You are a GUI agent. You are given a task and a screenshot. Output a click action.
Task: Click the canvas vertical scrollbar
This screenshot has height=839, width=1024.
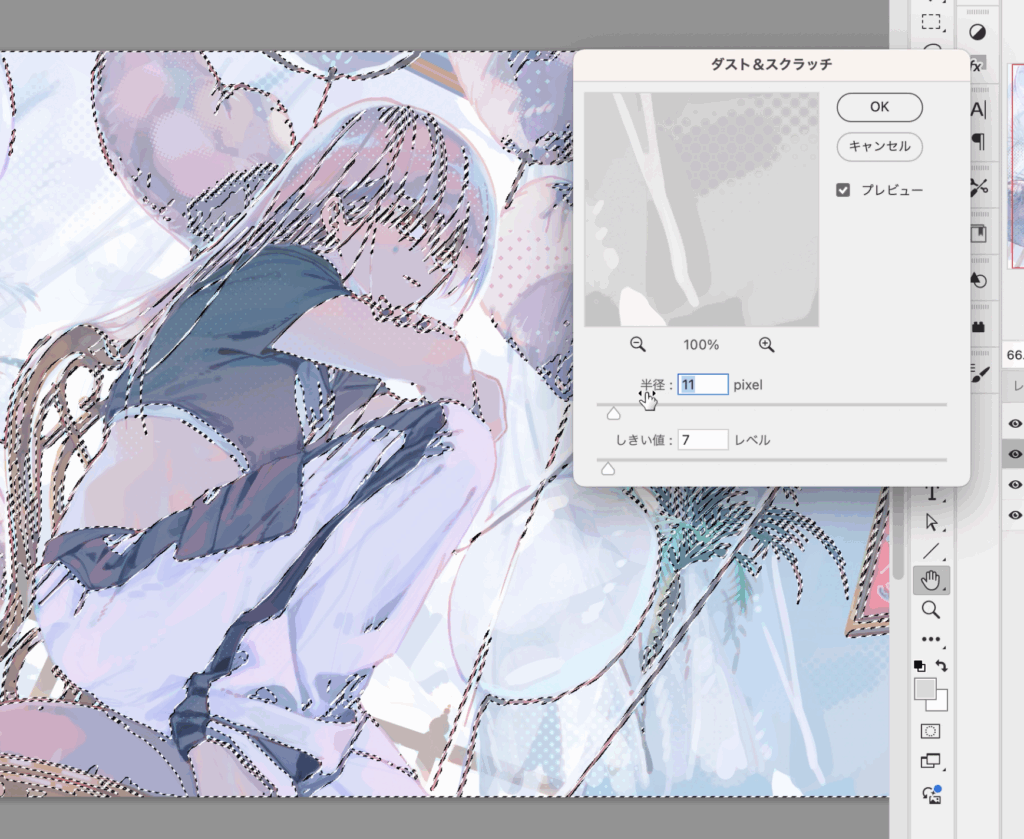pos(897,535)
